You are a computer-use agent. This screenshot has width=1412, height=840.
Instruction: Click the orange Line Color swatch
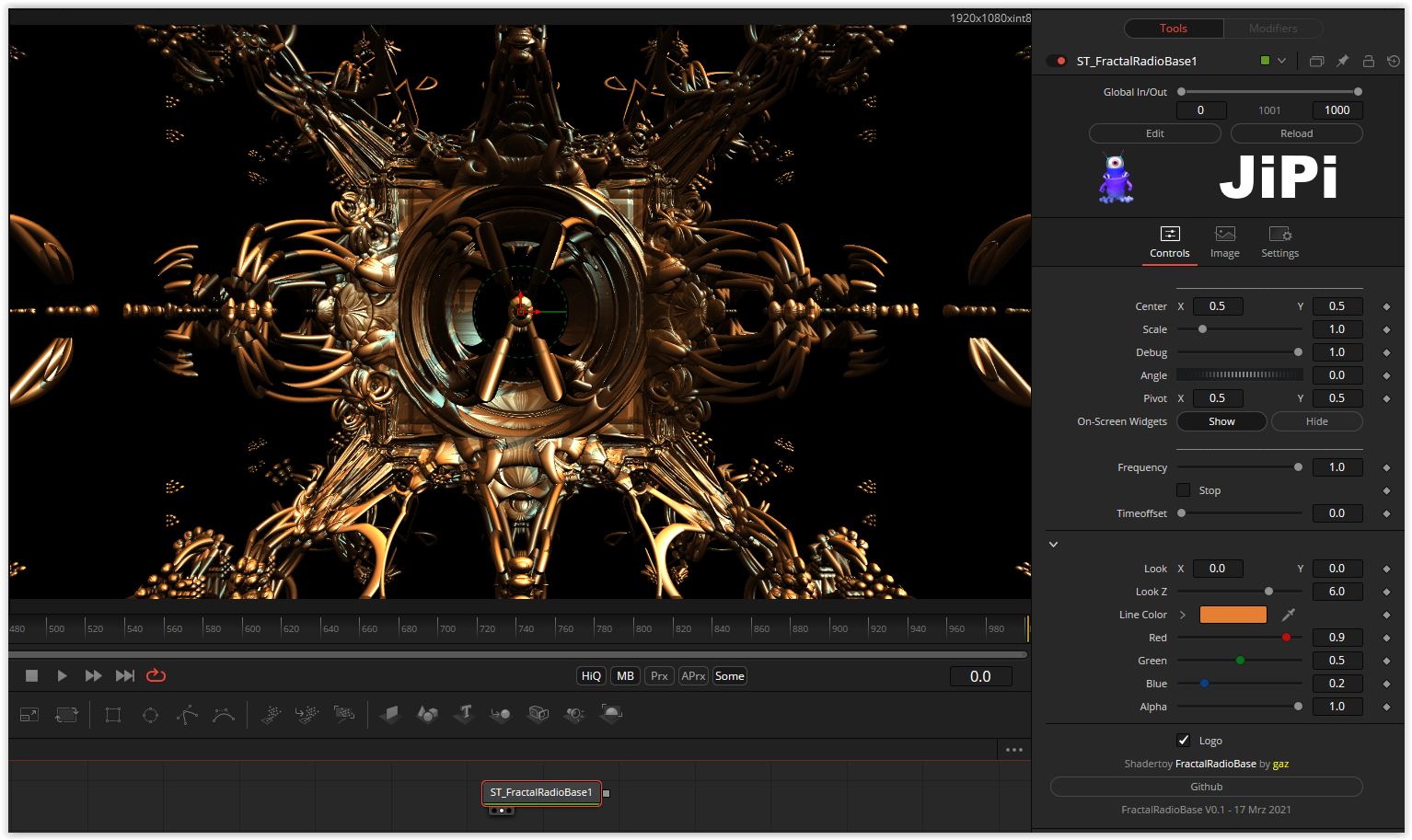(1233, 615)
